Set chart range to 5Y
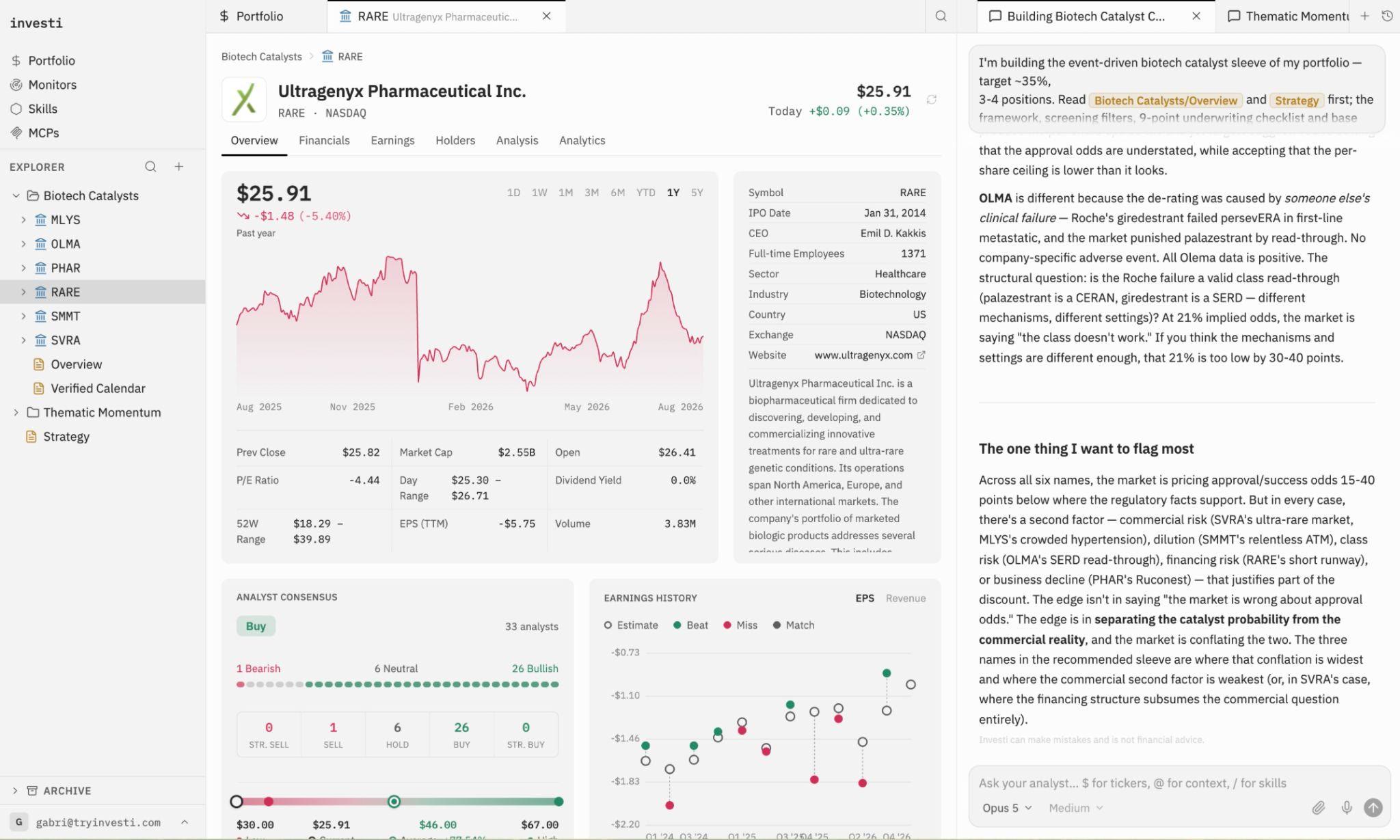This screenshot has height=840, width=1400. [x=697, y=193]
